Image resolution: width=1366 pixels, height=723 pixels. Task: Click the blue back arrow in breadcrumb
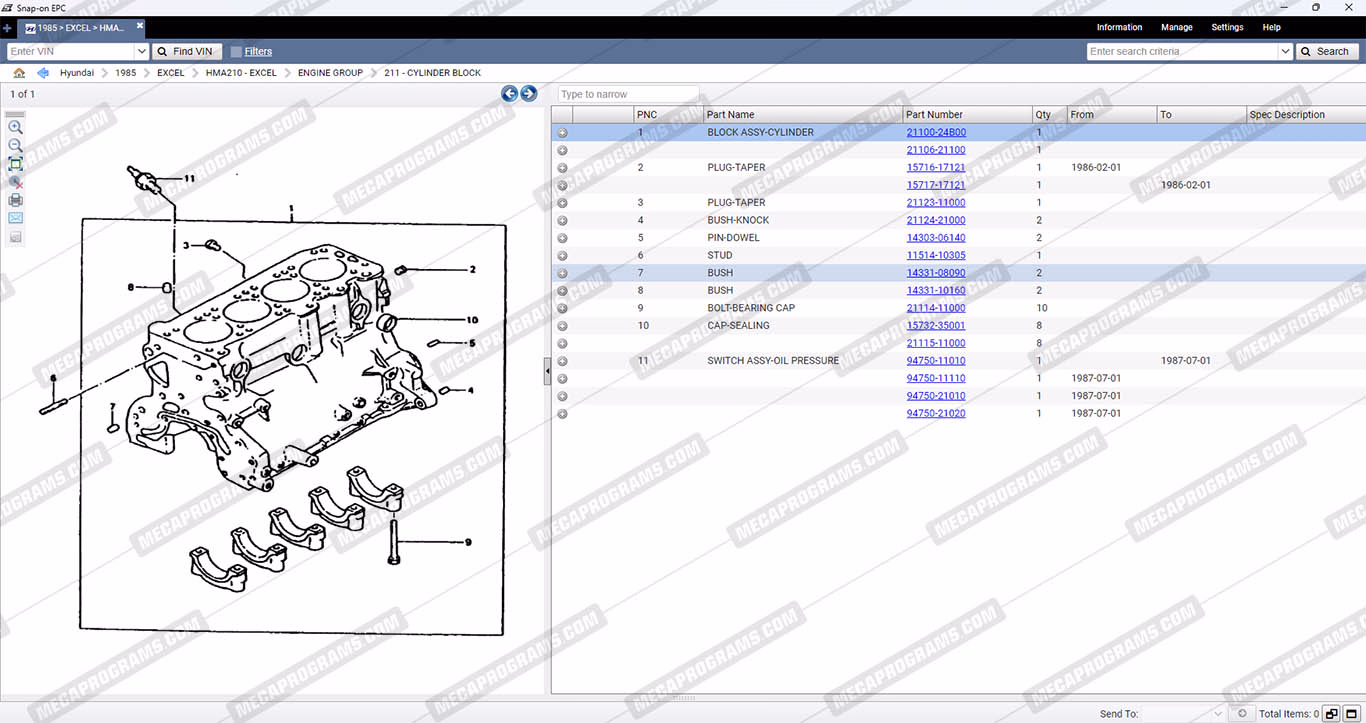tap(43, 73)
